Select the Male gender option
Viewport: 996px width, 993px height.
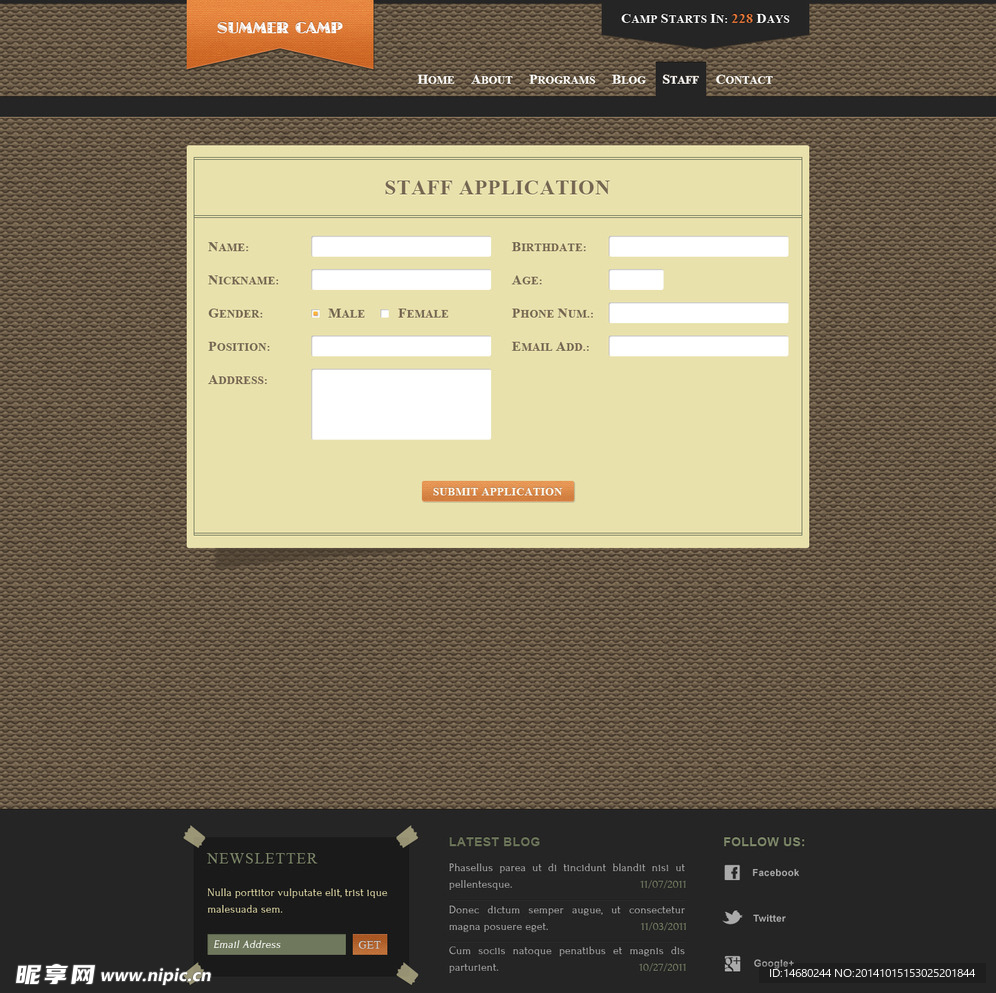pos(316,314)
